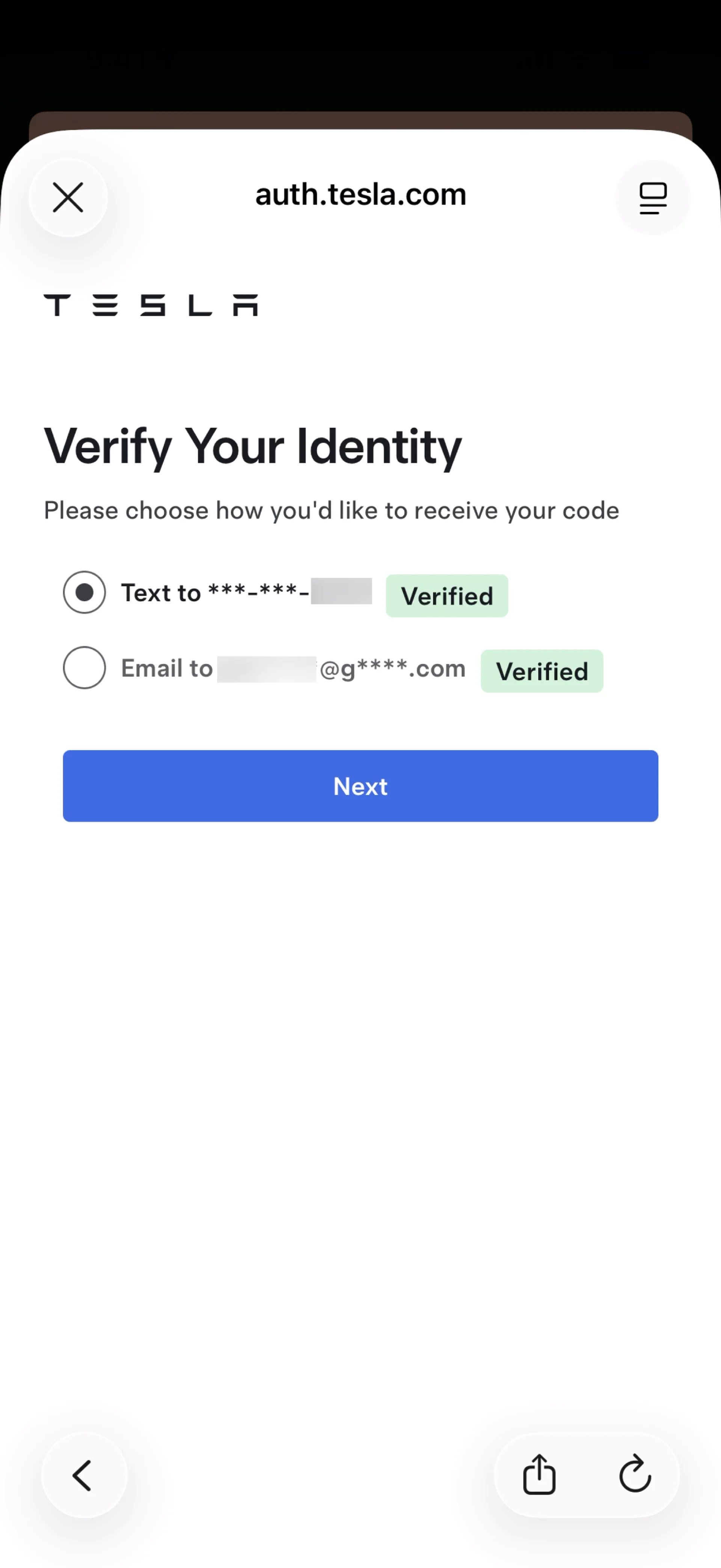This screenshot has width=721, height=1568.
Task: Tap the blurred phone number digits
Action: pyautogui.click(x=341, y=591)
